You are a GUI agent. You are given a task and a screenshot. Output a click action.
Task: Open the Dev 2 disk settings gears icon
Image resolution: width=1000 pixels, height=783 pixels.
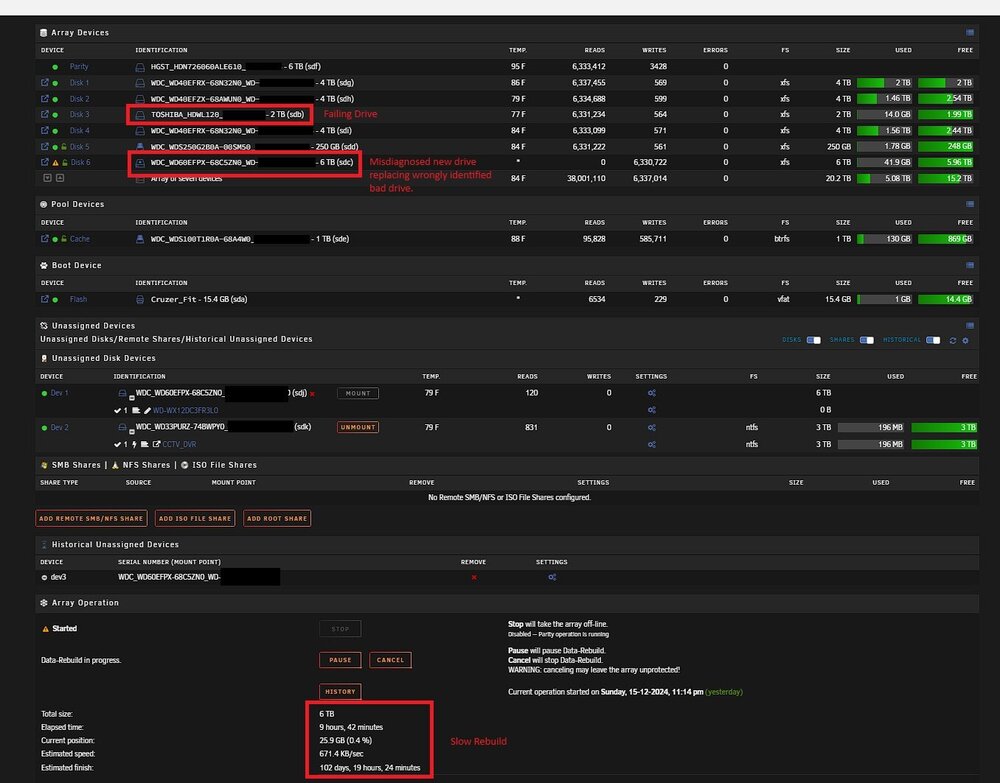651,427
